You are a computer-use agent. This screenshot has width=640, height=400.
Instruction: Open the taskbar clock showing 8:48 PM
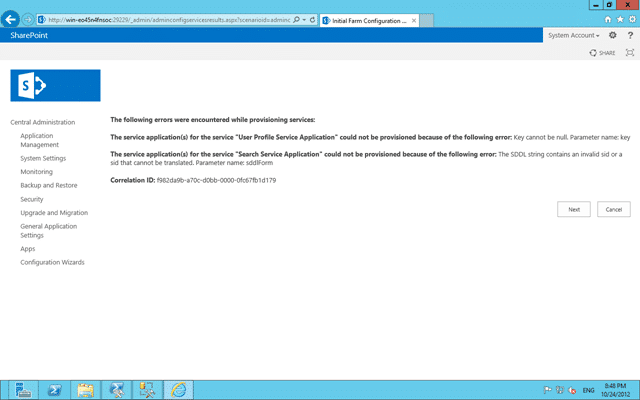point(615,390)
